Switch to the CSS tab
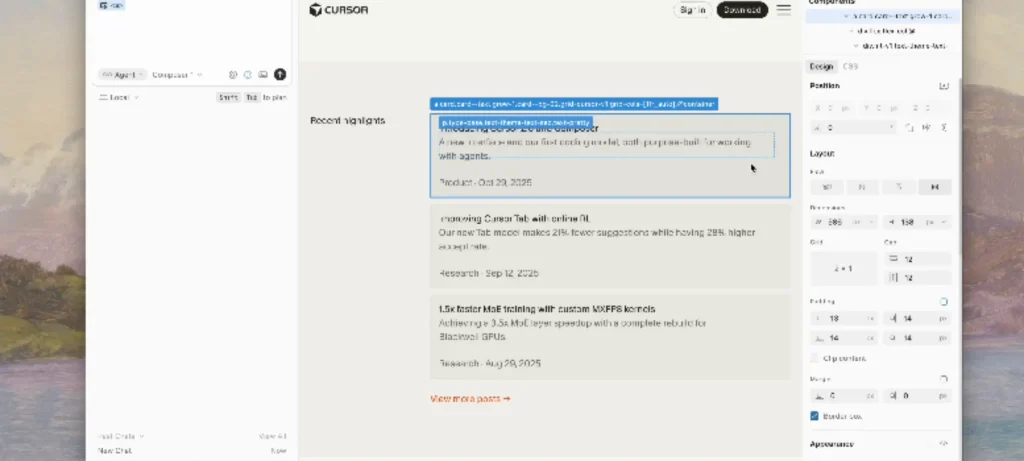 coord(850,66)
